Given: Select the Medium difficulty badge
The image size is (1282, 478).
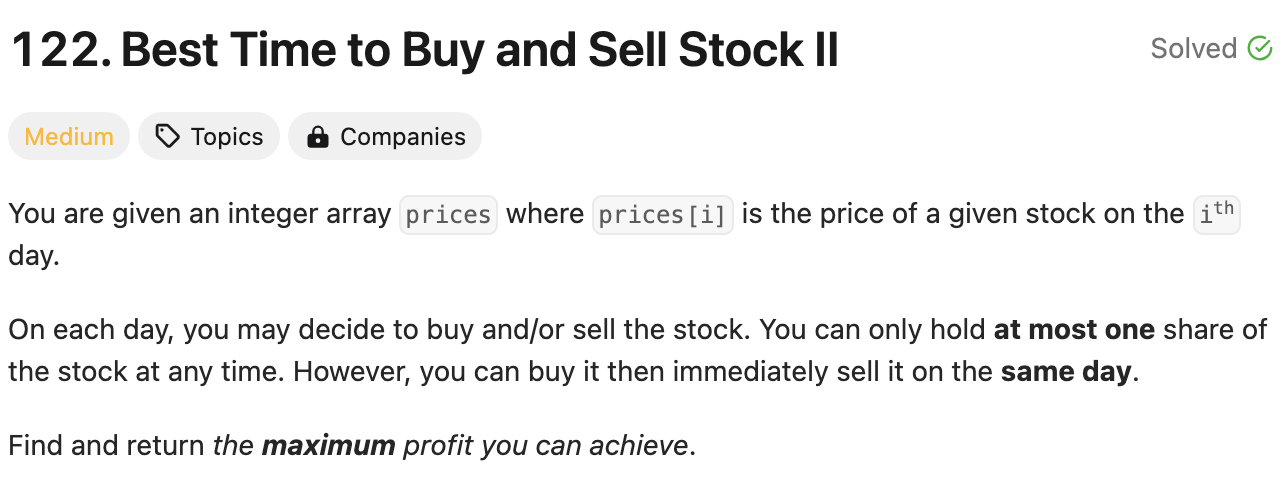Looking at the screenshot, I should click(x=69, y=137).
